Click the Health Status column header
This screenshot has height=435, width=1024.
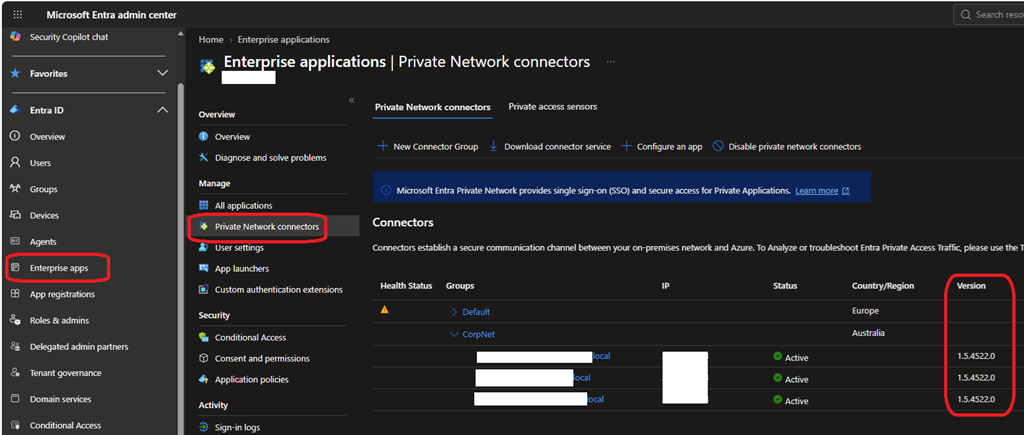406,286
